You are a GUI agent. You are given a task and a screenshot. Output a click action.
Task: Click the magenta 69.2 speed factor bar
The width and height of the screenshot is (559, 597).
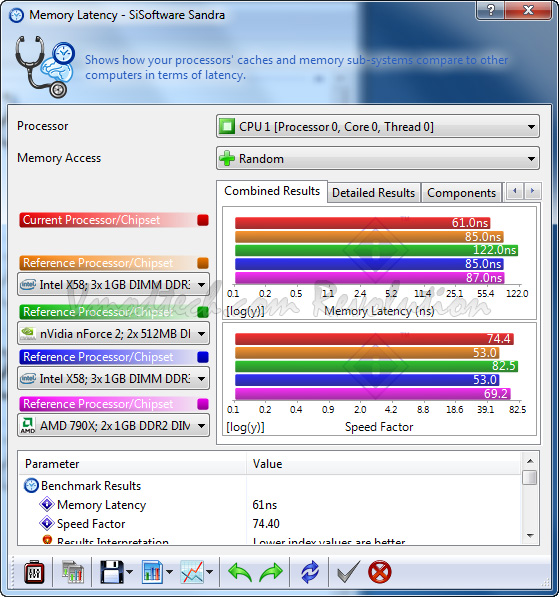[372, 394]
